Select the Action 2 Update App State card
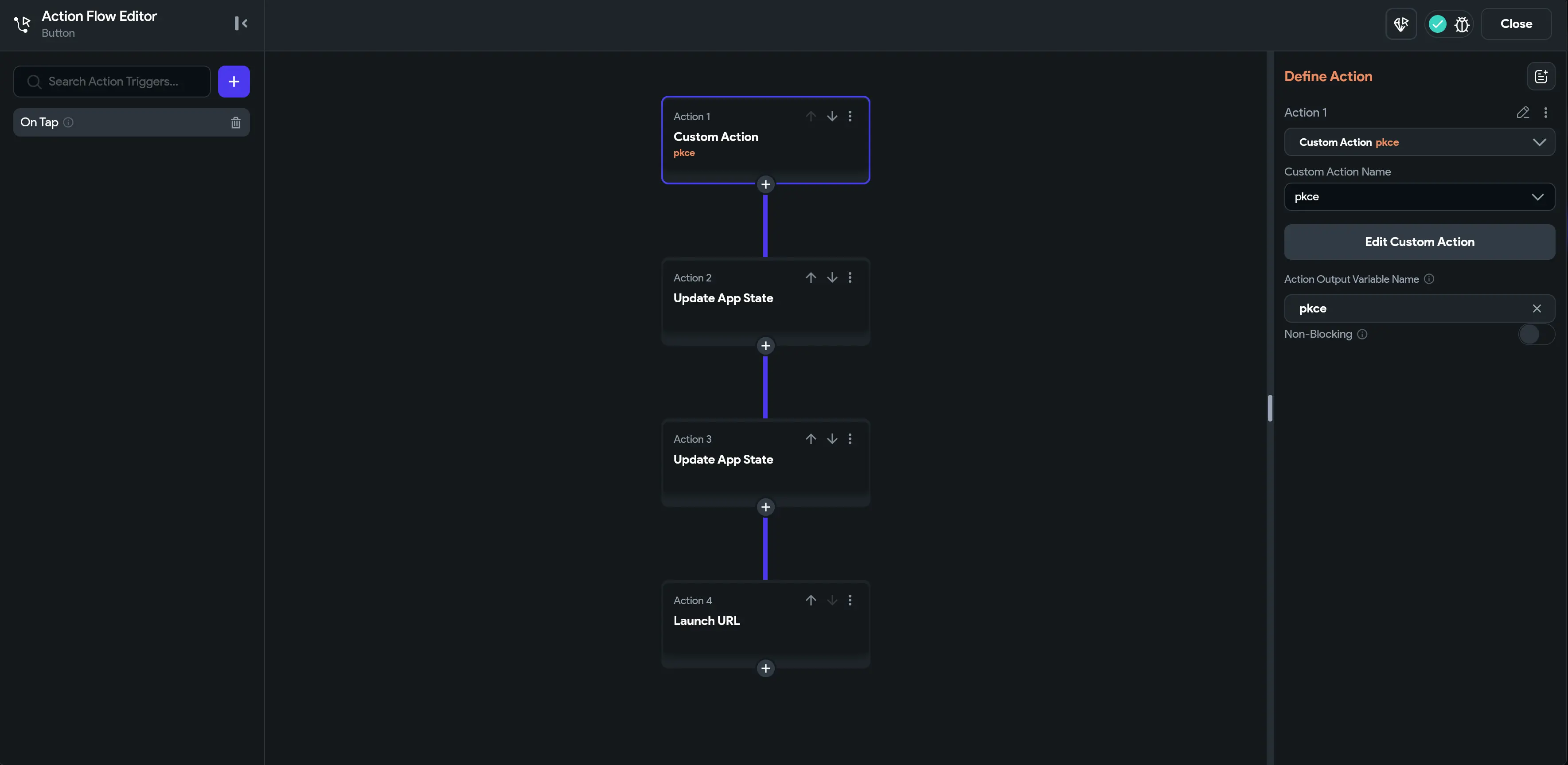 tap(765, 301)
